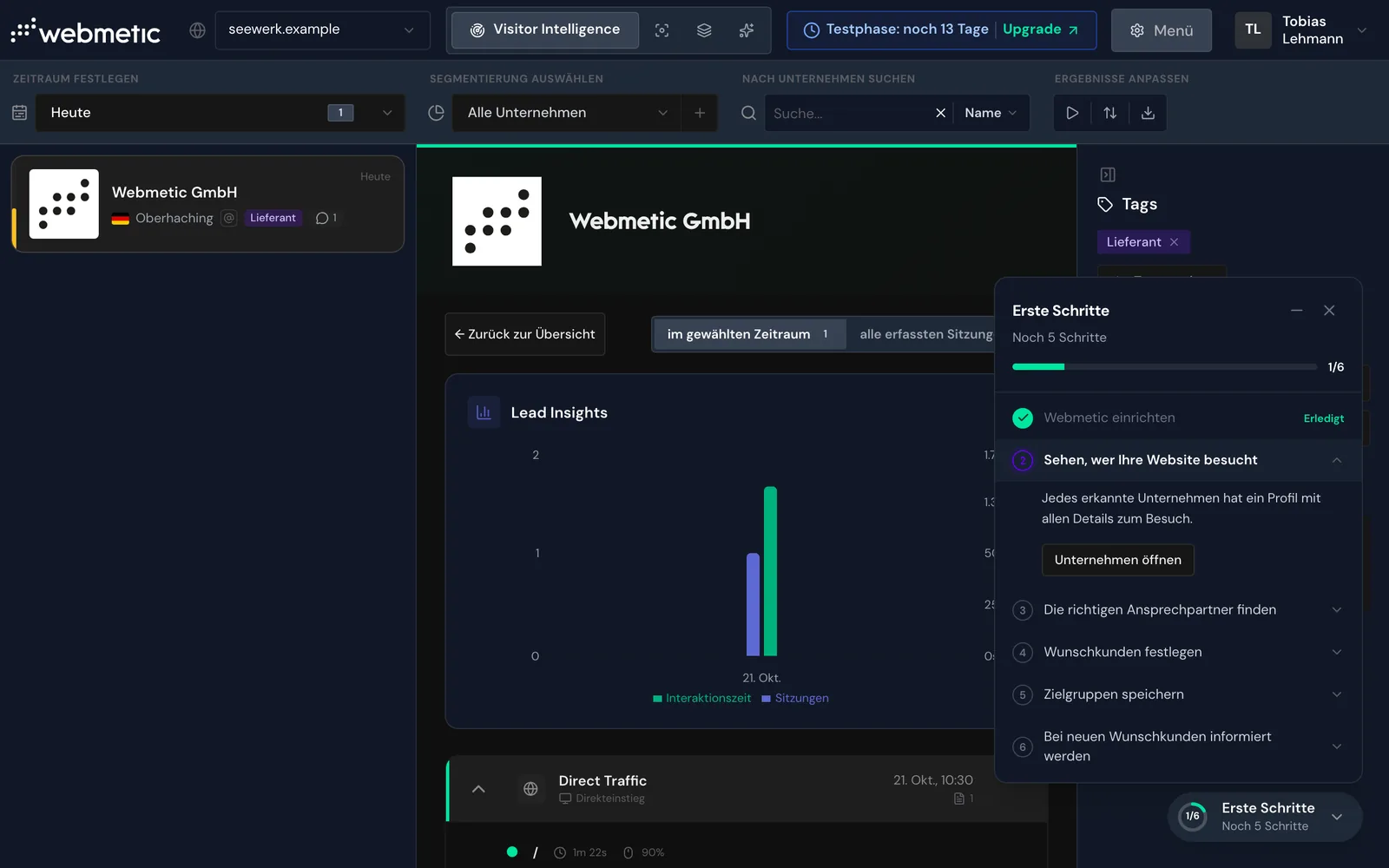The width and height of the screenshot is (1389, 868).
Task: Click the magnifier search icon
Action: point(748,113)
